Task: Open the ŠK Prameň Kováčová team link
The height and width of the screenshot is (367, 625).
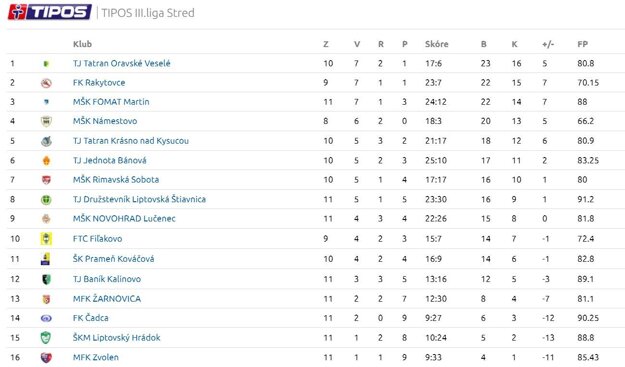Action: pos(113,259)
